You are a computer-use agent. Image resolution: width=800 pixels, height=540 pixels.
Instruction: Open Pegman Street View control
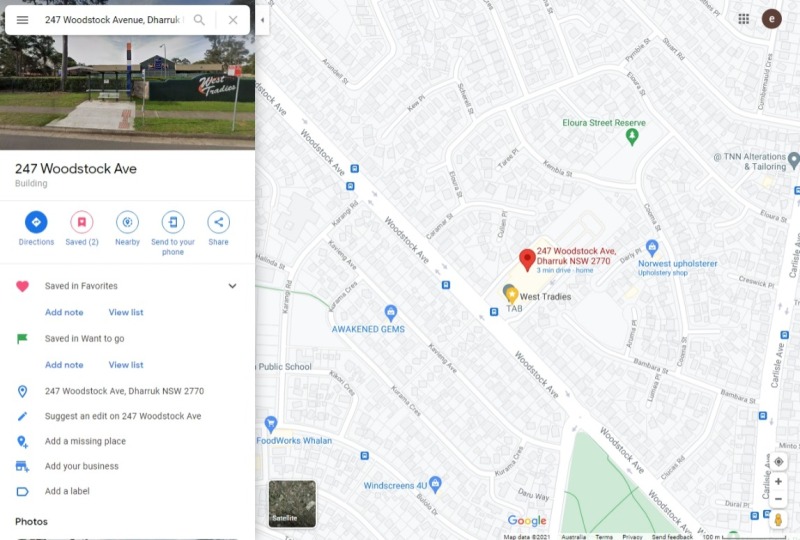pos(779,520)
